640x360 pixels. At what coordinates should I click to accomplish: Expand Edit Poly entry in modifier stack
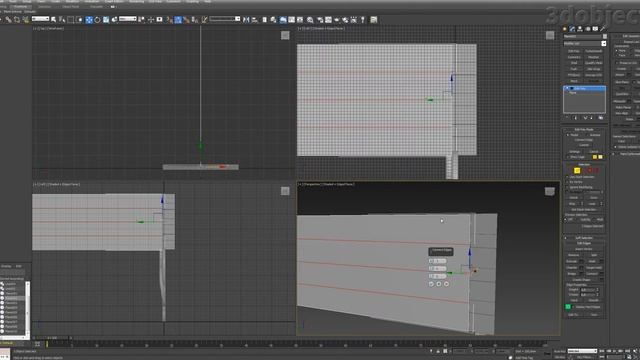coord(567,88)
